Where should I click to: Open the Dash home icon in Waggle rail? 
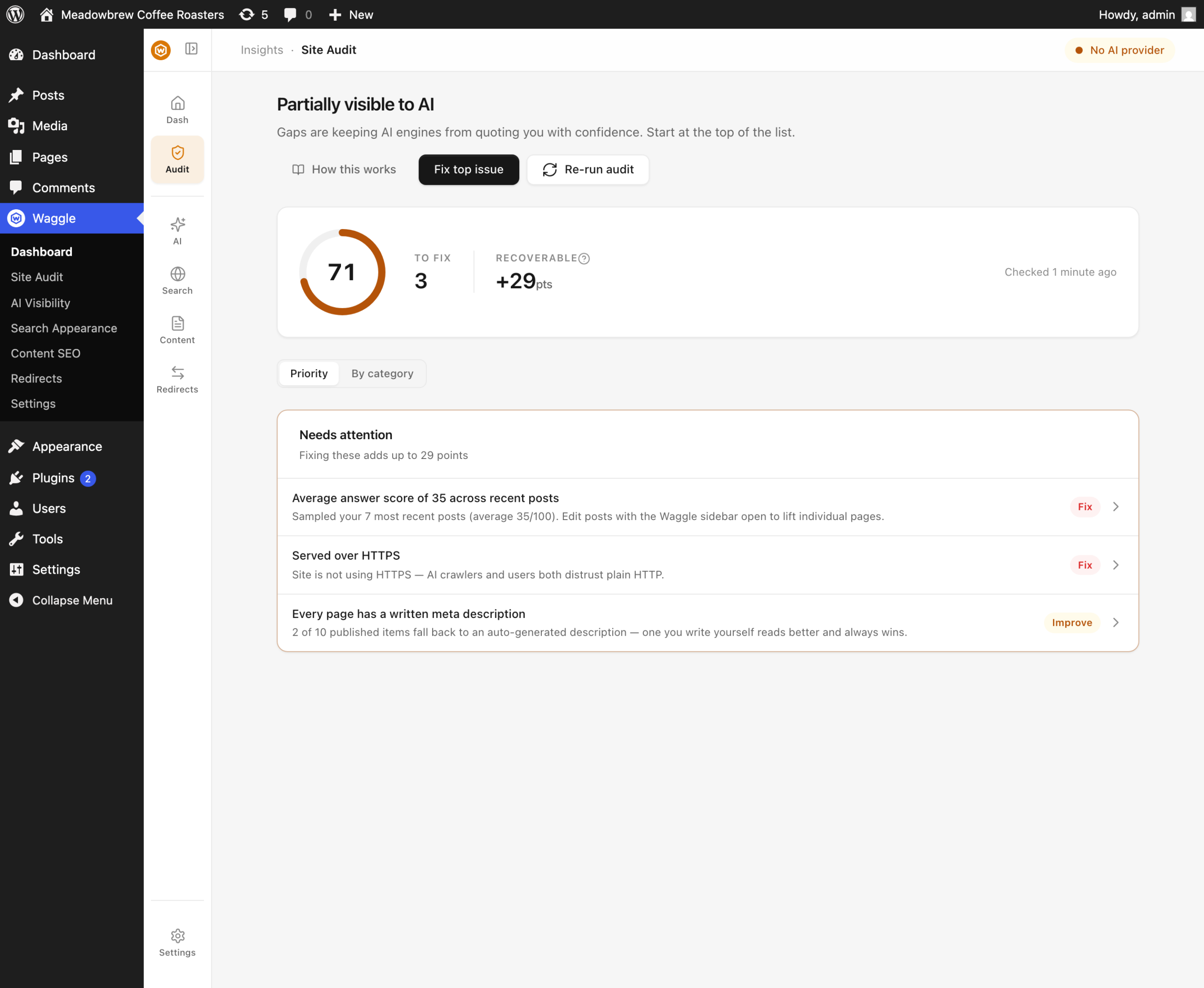tap(178, 103)
